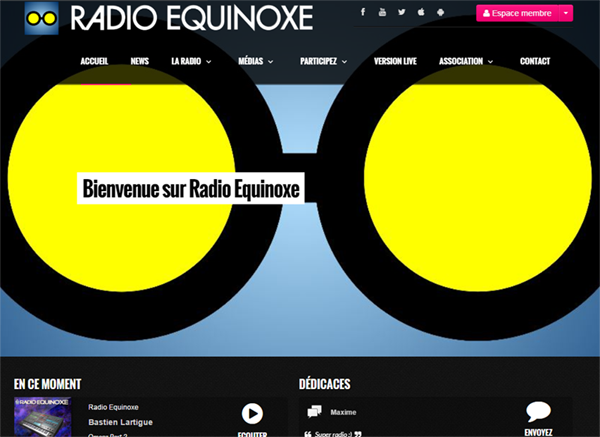Click the En ce moment heading
Screen dimensions: 600x437
point(47,384)
